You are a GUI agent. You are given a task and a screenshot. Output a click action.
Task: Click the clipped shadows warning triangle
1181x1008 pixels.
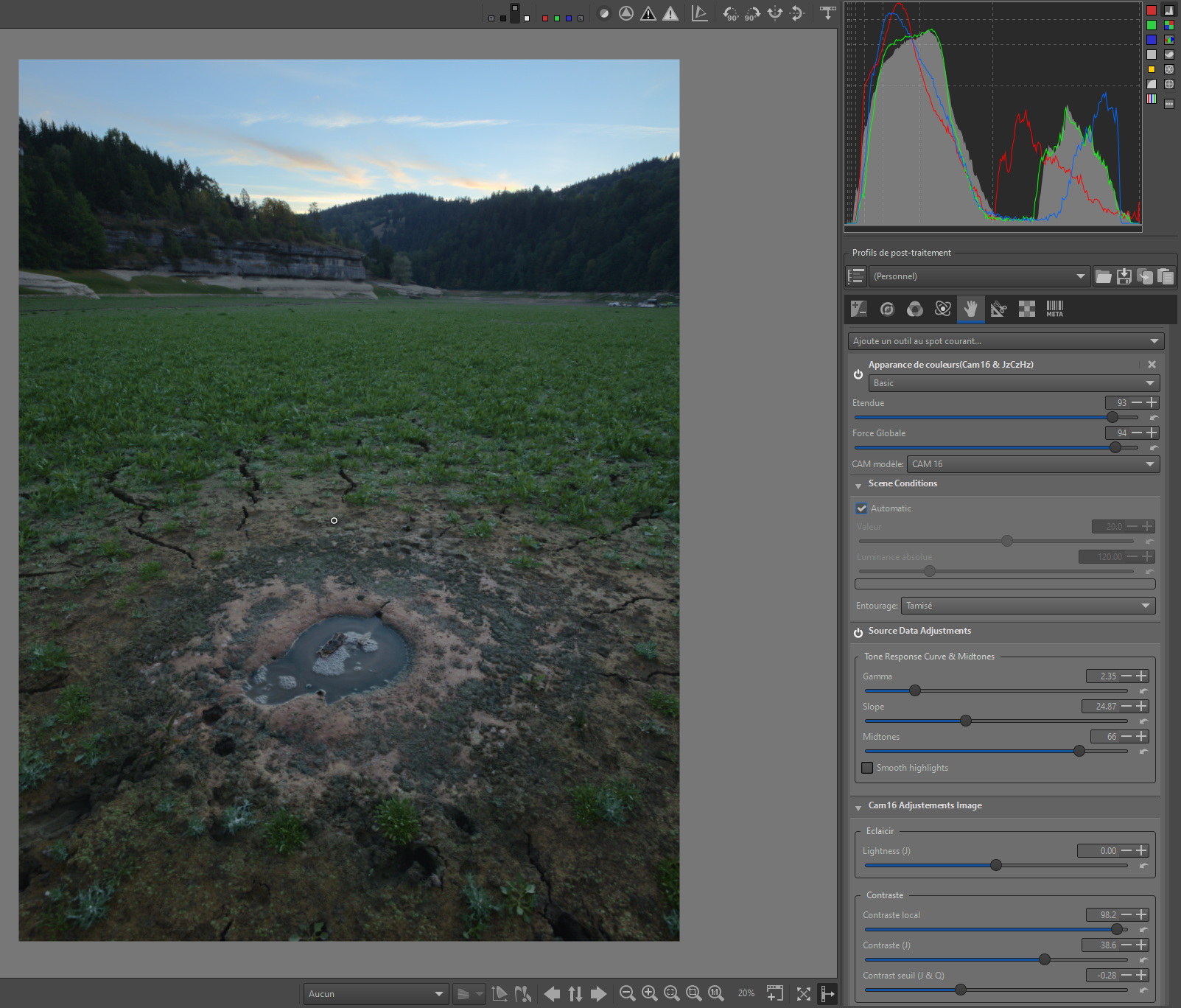[648, 13]
